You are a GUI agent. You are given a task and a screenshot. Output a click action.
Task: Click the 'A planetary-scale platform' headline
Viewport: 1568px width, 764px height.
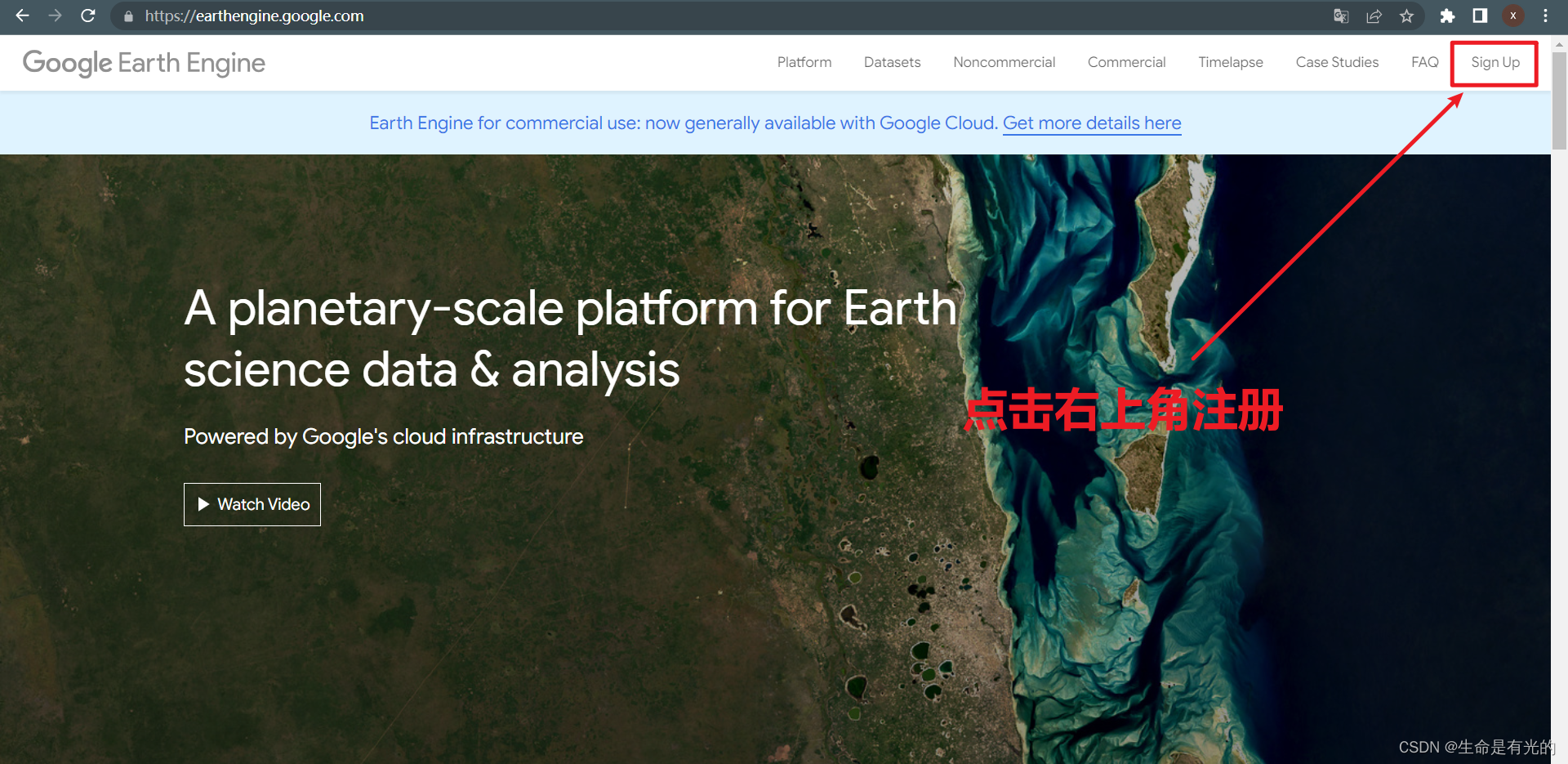pyautogui.click(x=570, y=339)
